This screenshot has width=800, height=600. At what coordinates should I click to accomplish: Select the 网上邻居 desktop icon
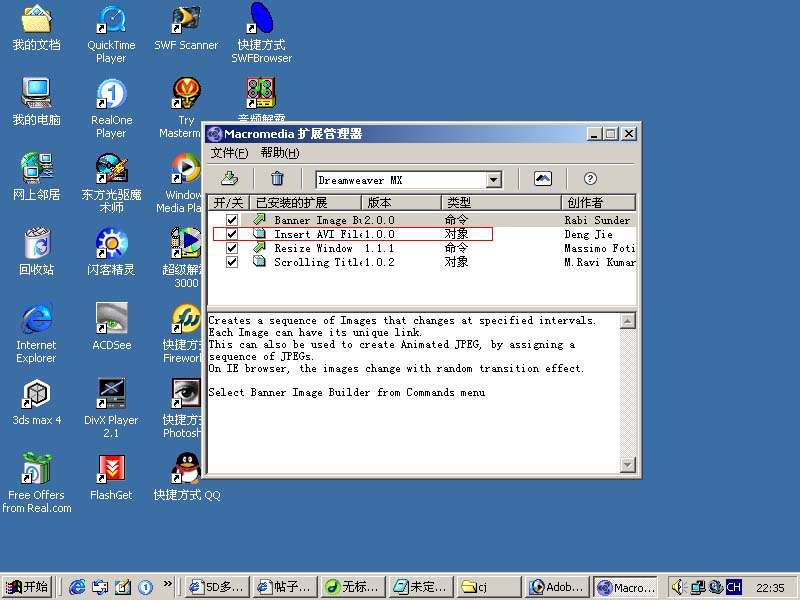(36, 177)
